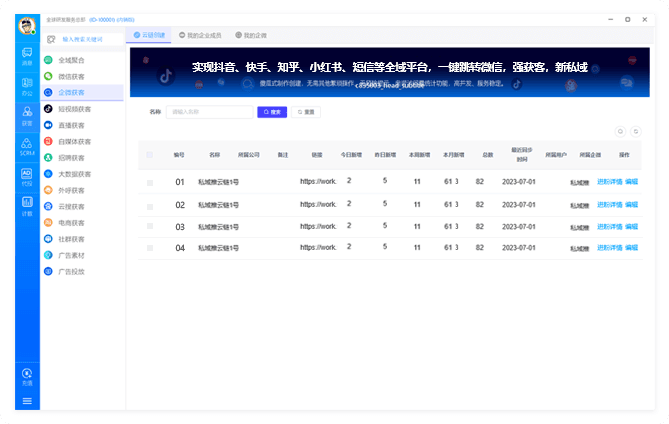Open 进粉详情 link for row 02

coord(609,204)
